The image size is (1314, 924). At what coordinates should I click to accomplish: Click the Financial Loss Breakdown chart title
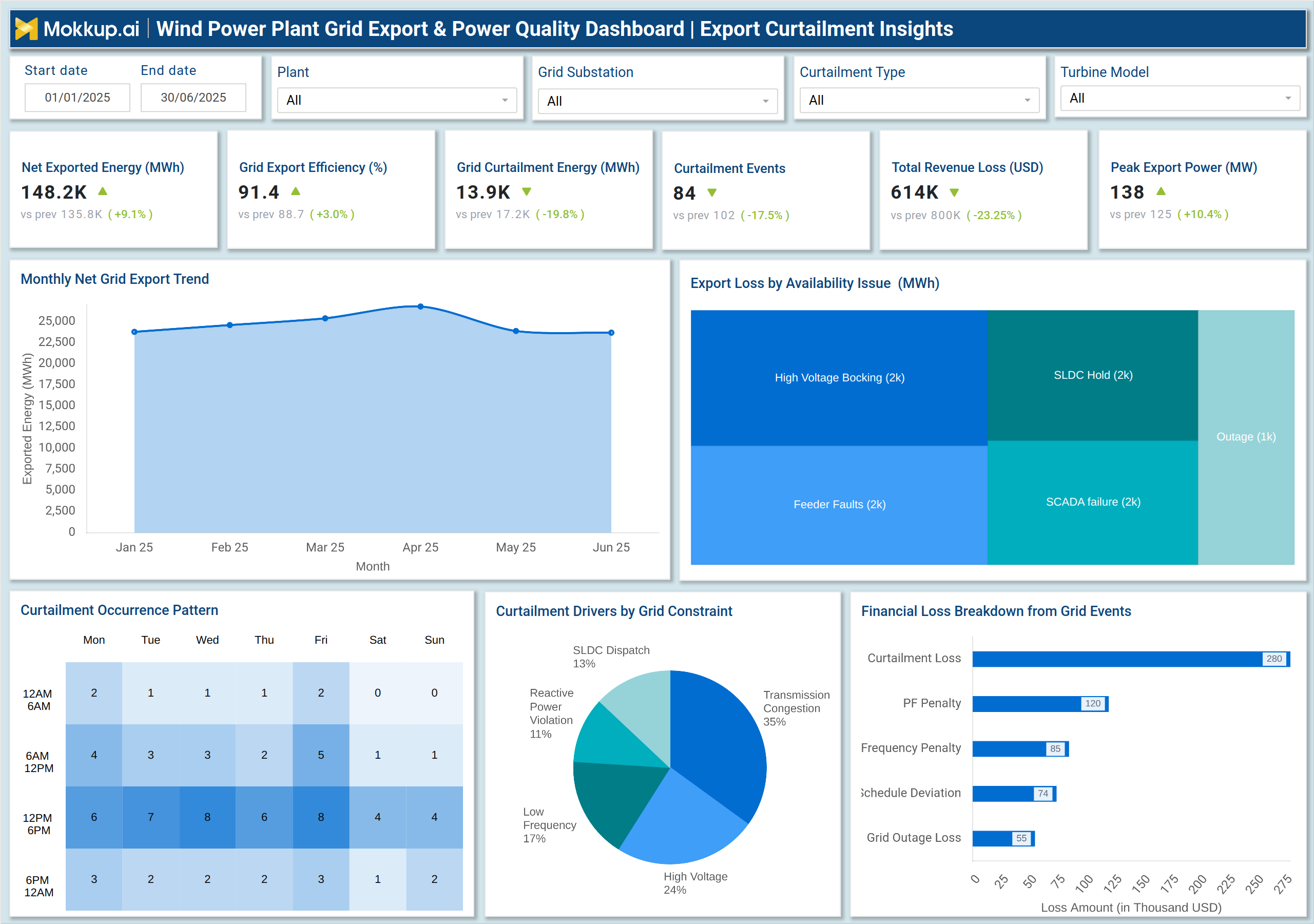996,611
